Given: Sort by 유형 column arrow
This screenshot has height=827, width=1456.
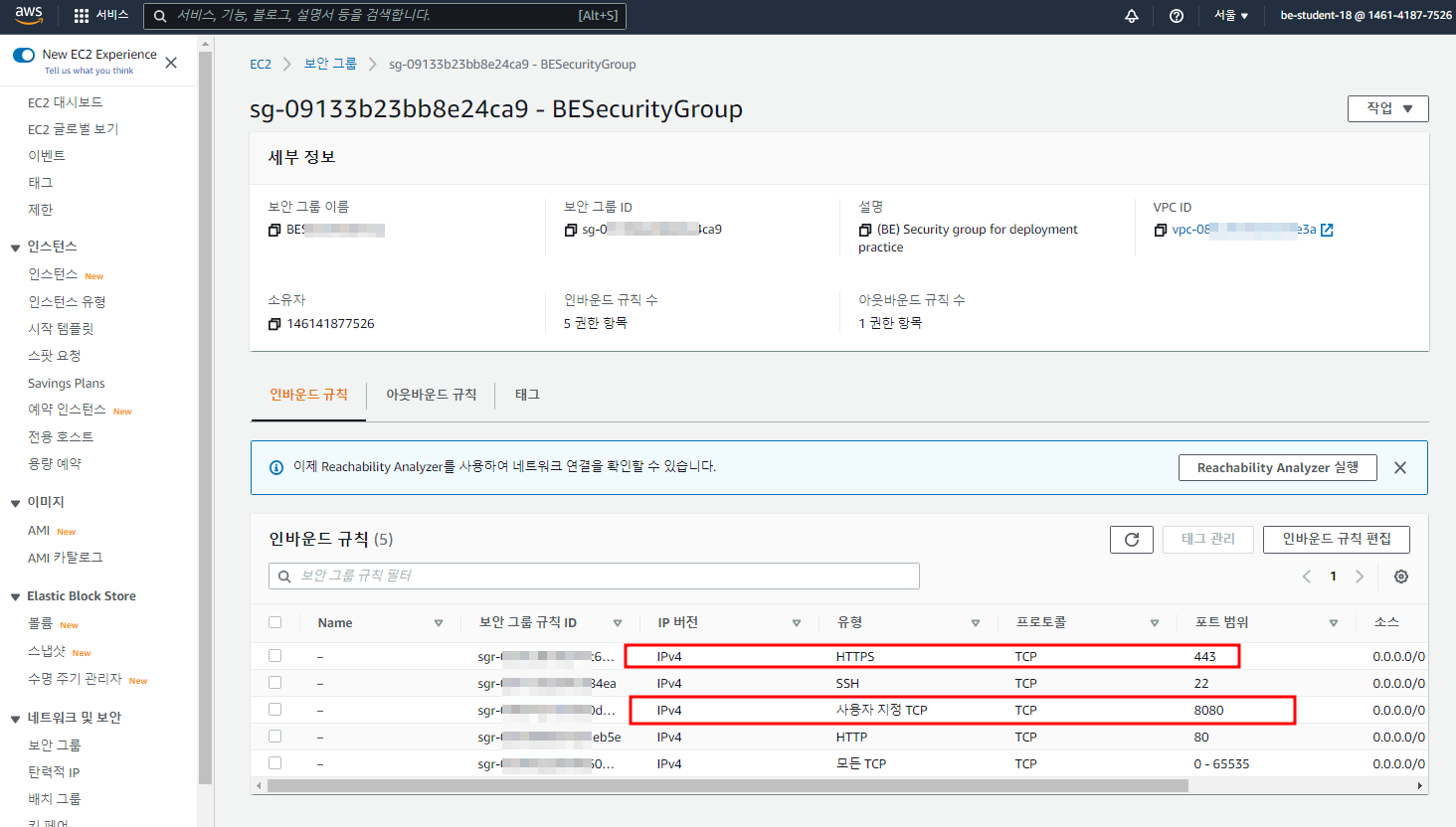Looking at the screenshot, I should [976, 623].
